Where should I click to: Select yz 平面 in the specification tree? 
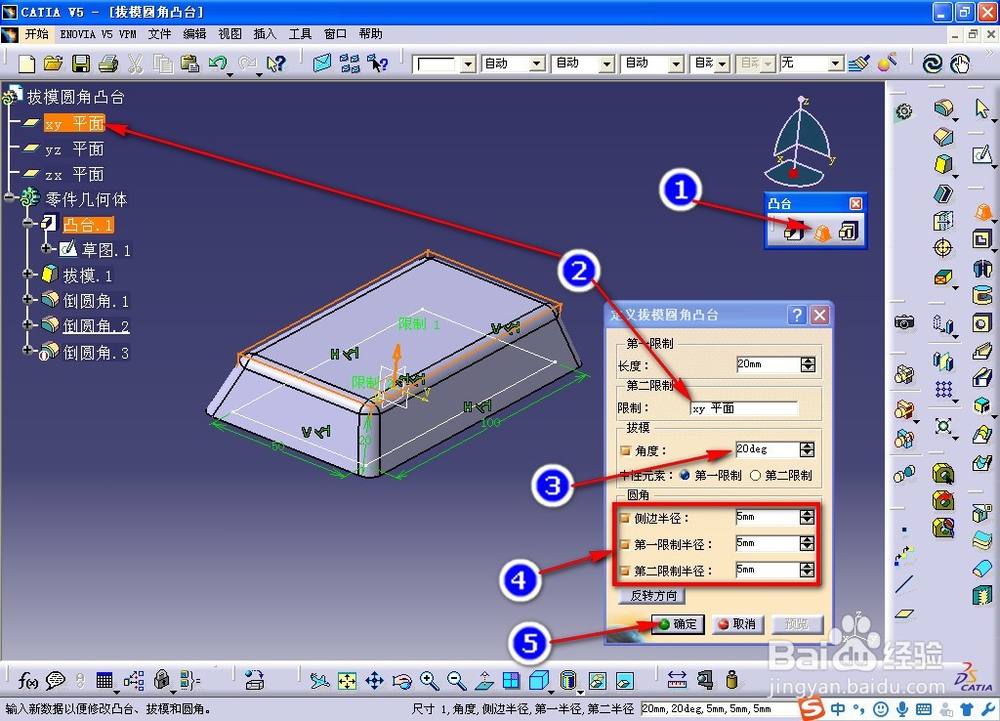[x=74, y=149]
